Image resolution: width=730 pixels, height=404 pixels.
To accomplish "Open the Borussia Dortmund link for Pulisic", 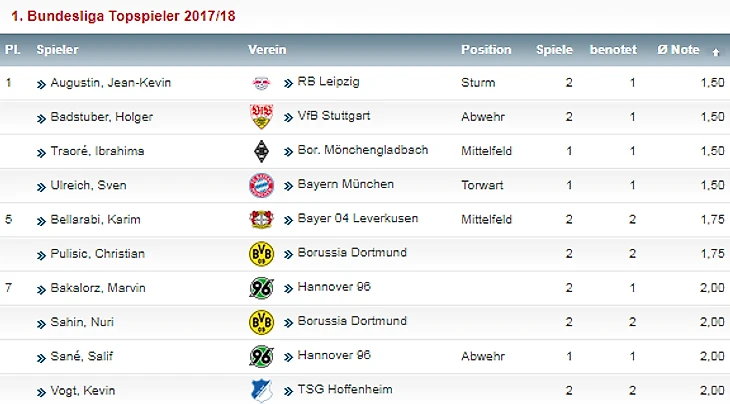I will [x=352, y=252].
